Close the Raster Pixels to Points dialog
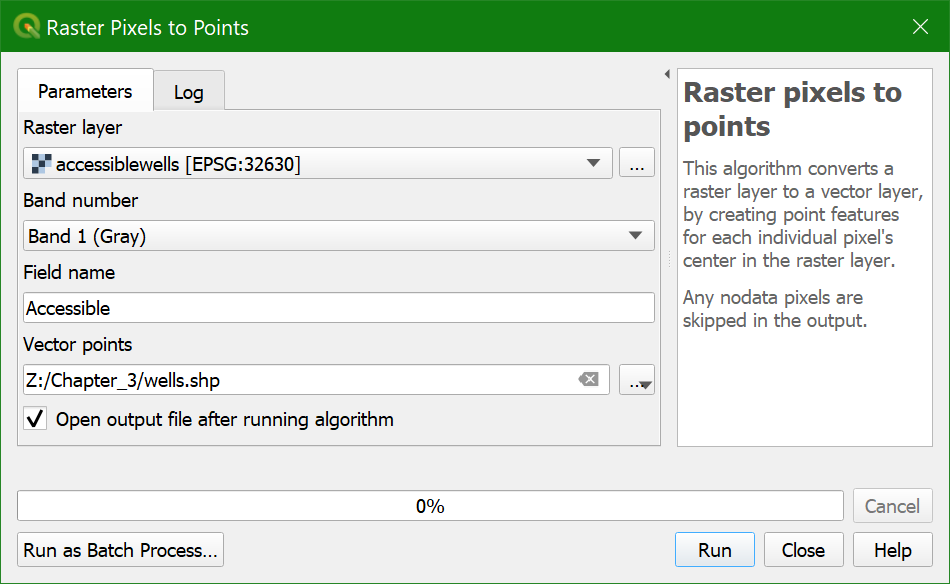 [x=920, y=27]
